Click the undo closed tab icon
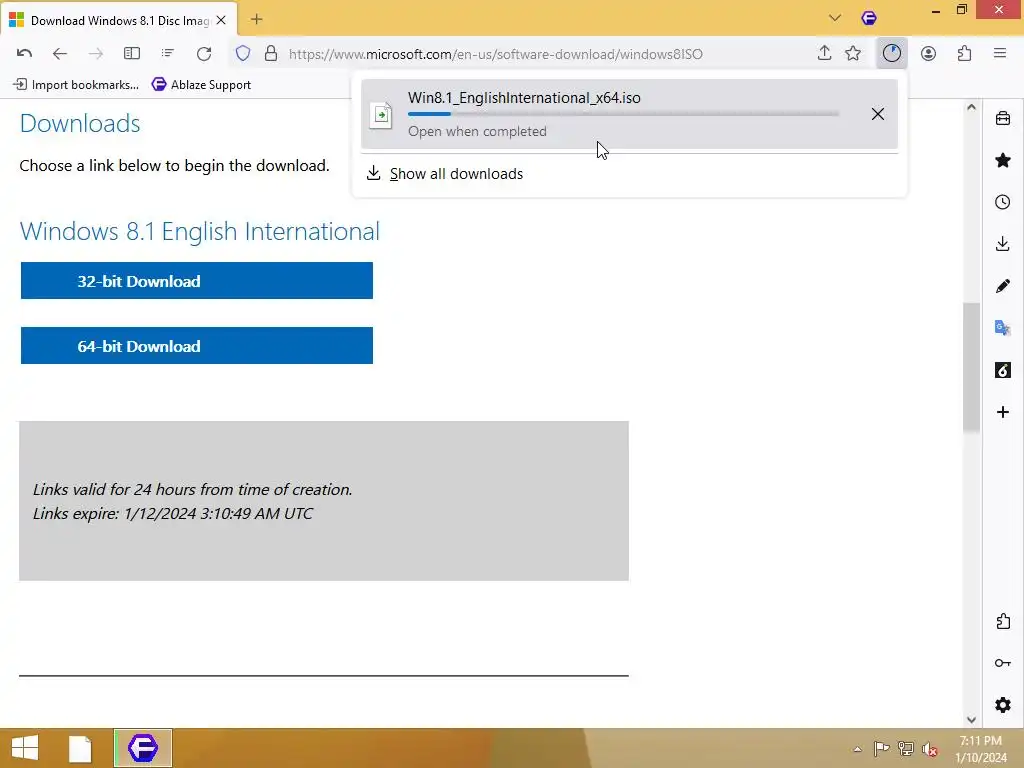The height and width of the screenshot is (768, 1024). click(24, 54)
